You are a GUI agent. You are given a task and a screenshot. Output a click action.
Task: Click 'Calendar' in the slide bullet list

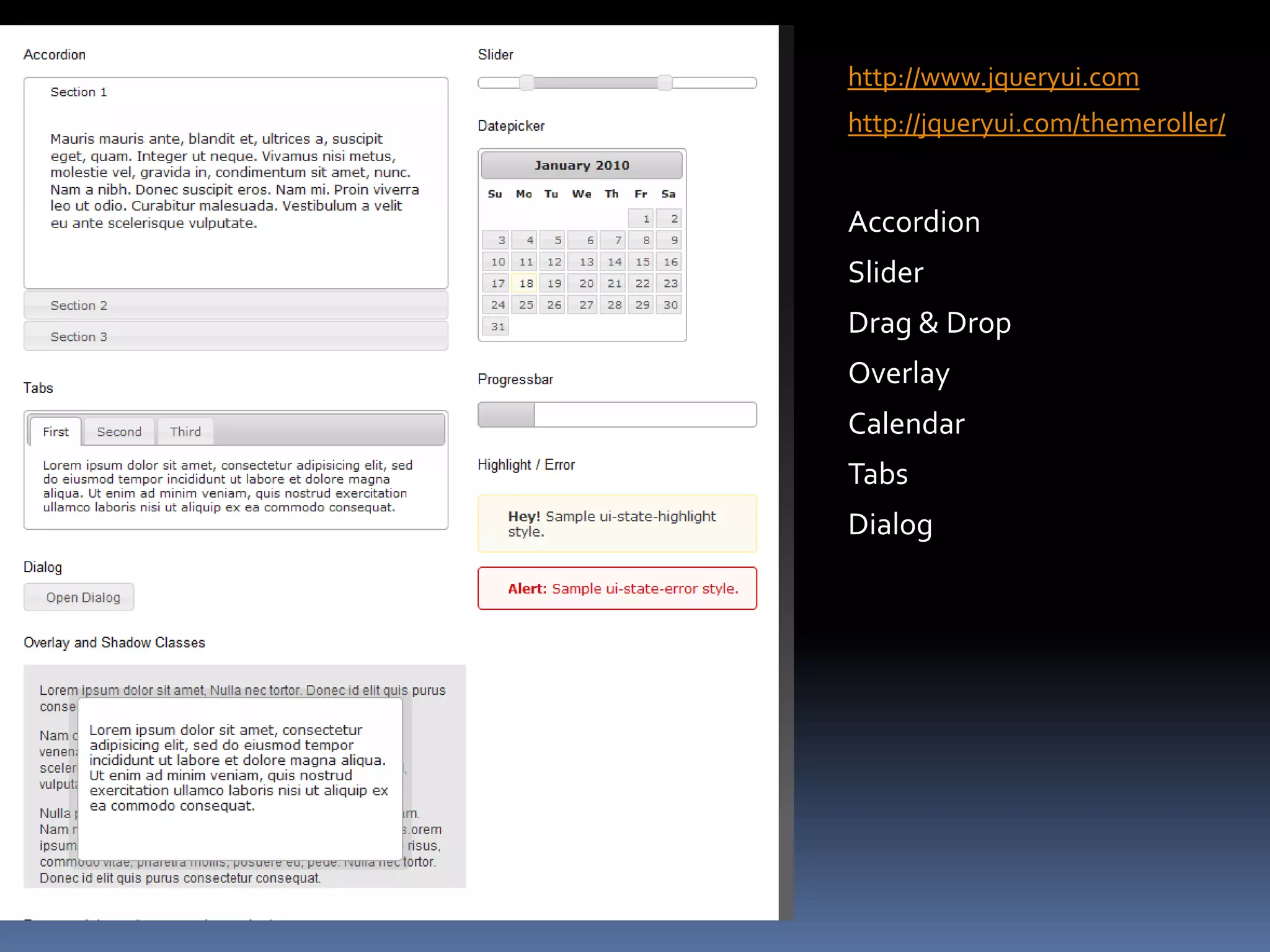(906, 424)
